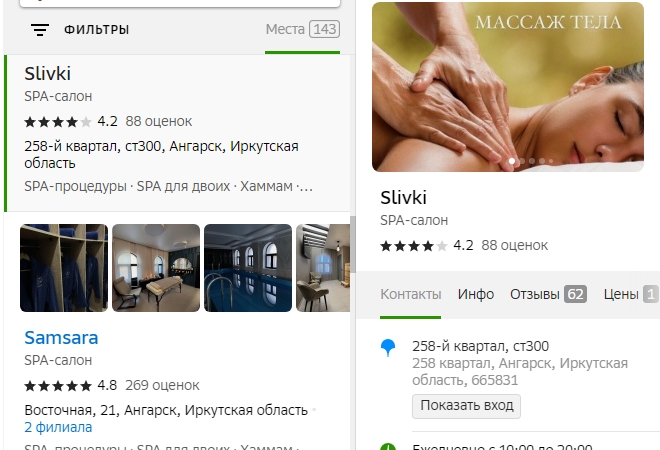Image resolution: width=660 pixels, height=450 pixels.
Task: Click Slivki star rating in the results list
Action: pyautogui.click(x=58, y=122)
